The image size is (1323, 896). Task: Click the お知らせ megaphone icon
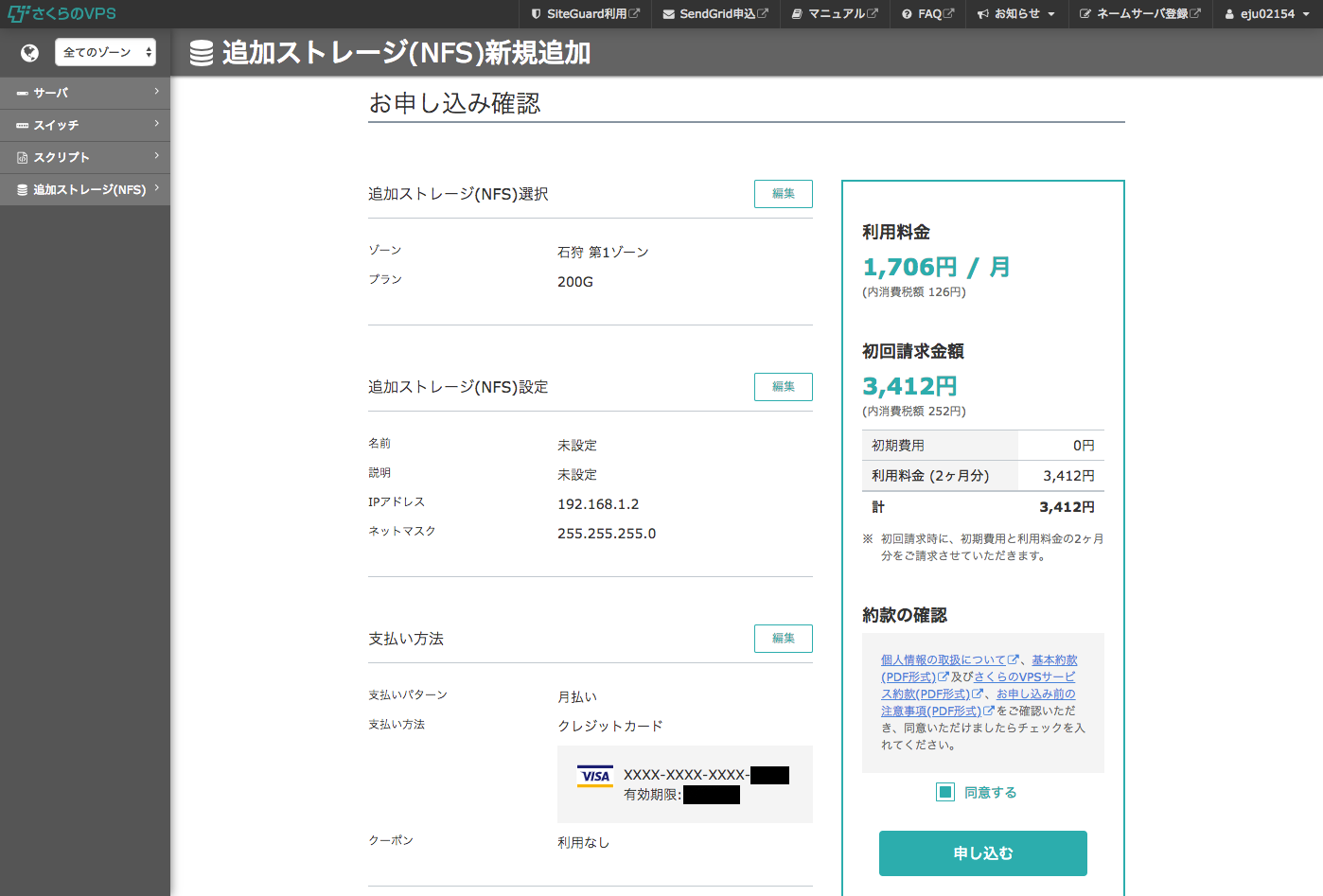pyautogui.click(x=983, y=14)
